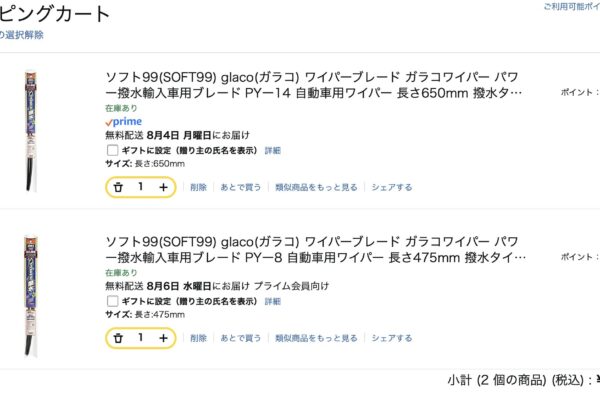Click plus icon for the 650mm wiper
600x400 pixels.
[x=163, y=187]
